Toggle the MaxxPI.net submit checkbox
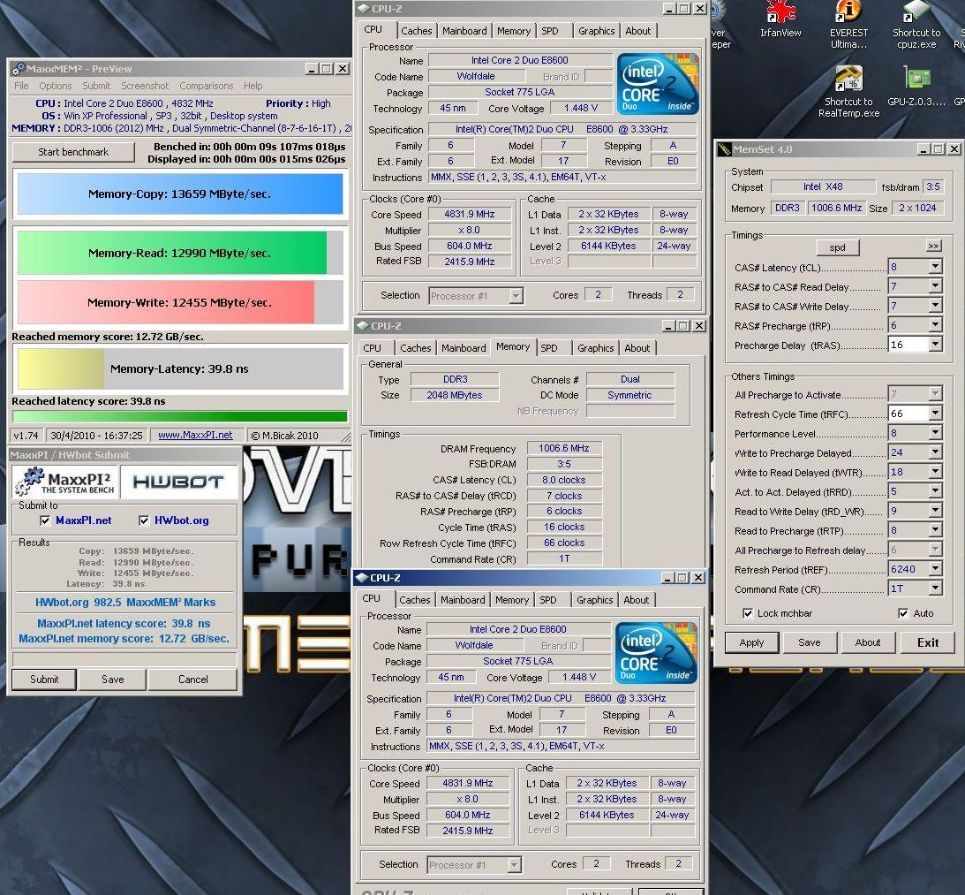This screenshot has width=965, height=895. pos(45,521)
